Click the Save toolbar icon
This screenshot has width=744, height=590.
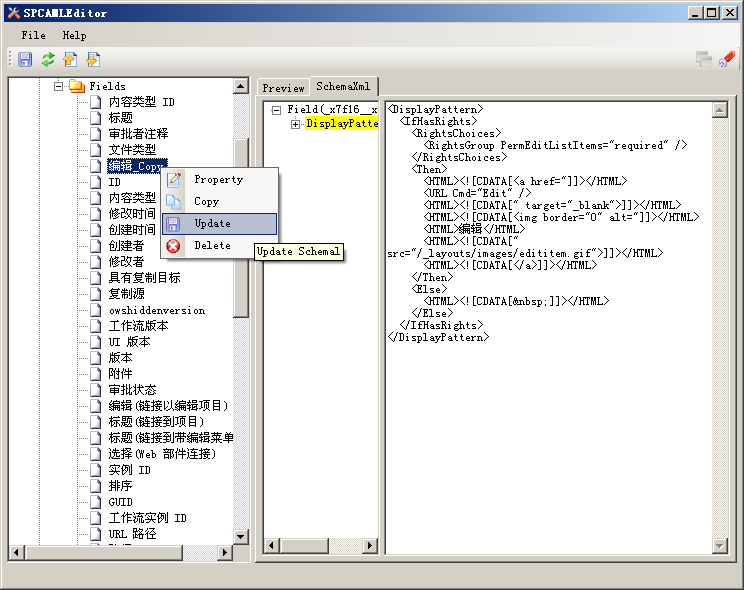click(25, 60)
